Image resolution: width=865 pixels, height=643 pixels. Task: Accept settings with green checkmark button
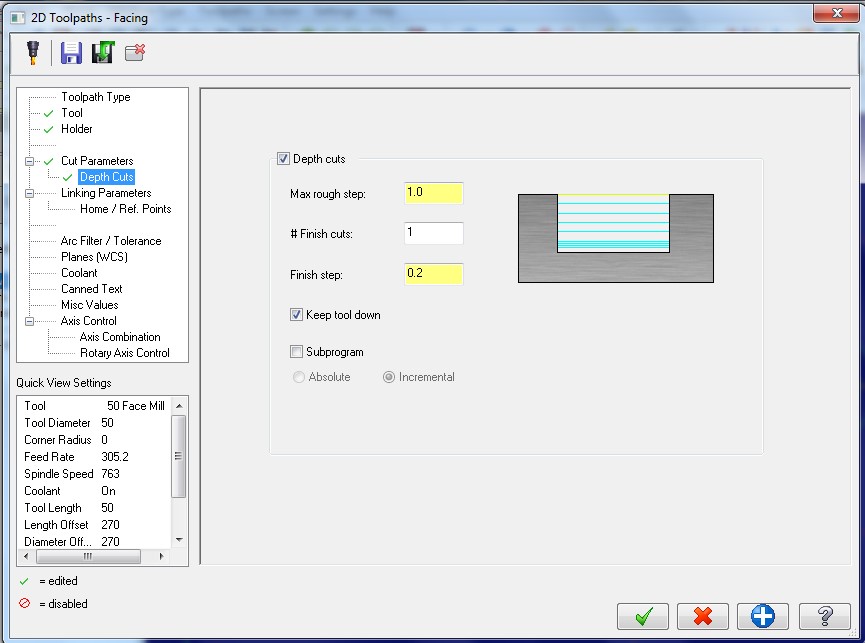point(643,616)
